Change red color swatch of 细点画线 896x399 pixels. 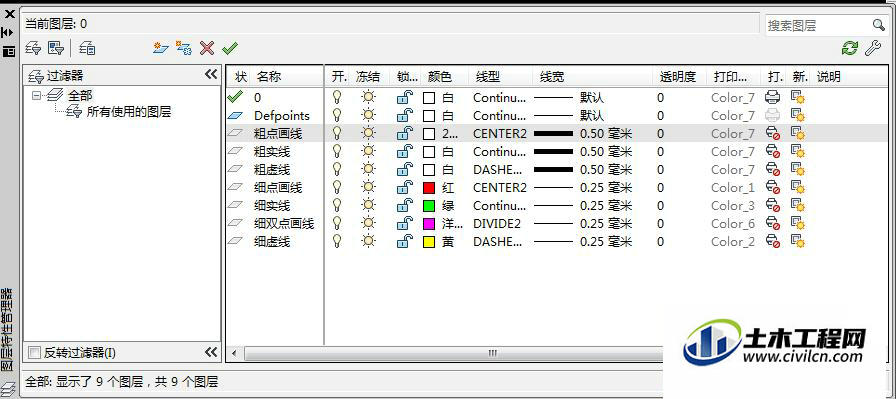pos(429,187)
